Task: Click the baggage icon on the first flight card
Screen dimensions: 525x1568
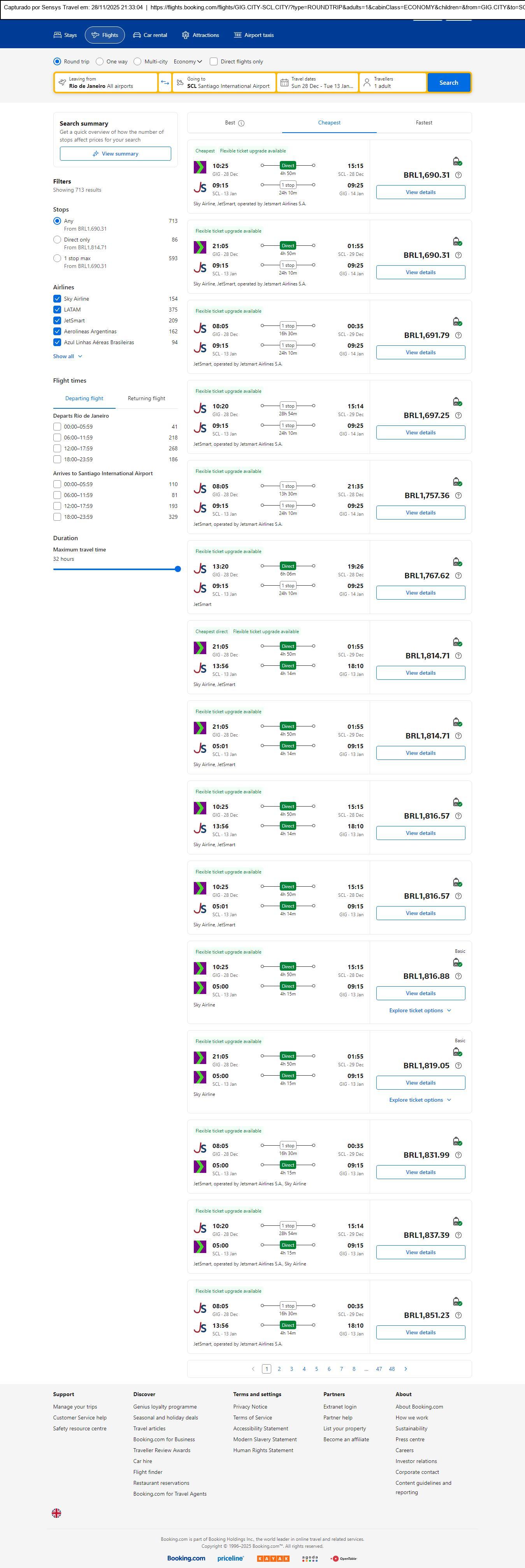Action: [457, 161]
